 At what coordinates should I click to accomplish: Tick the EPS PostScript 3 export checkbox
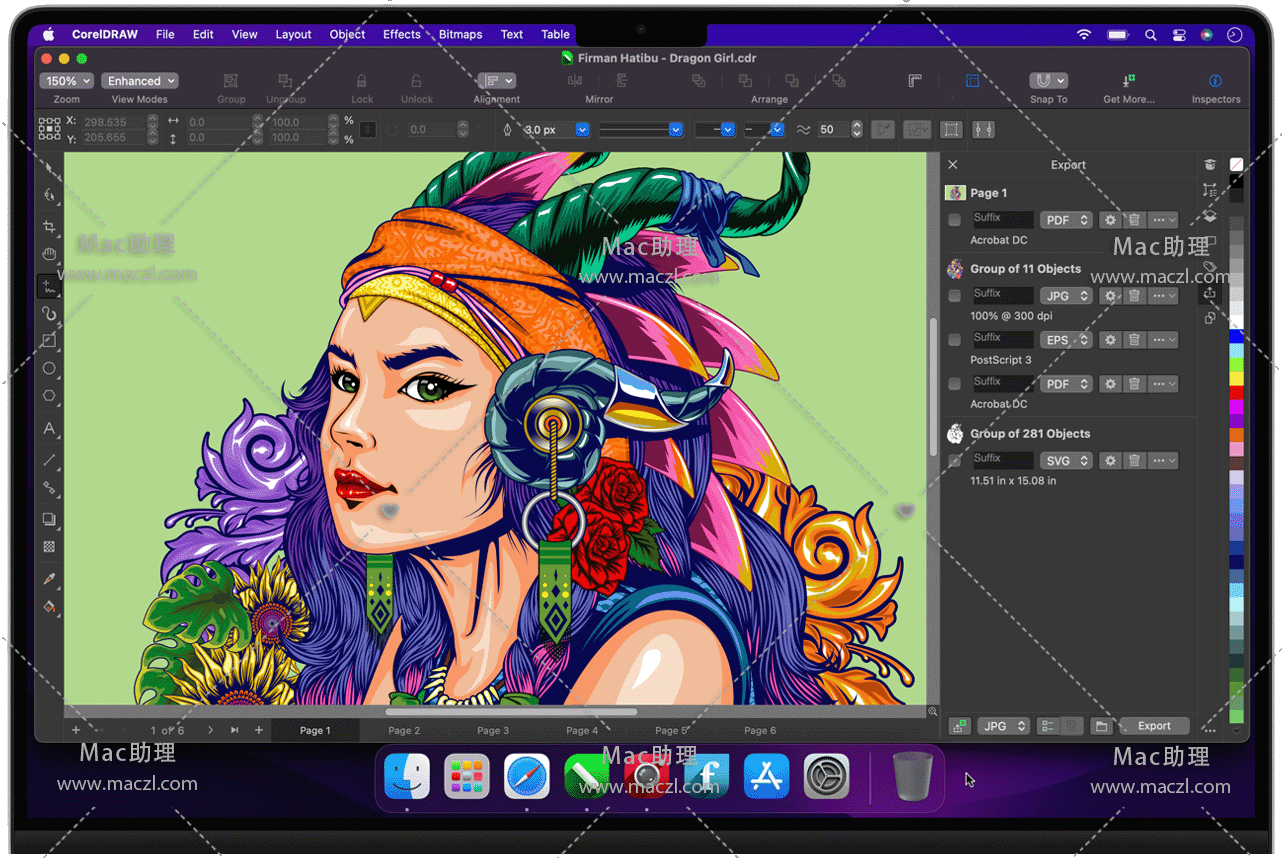pos(955,340)
